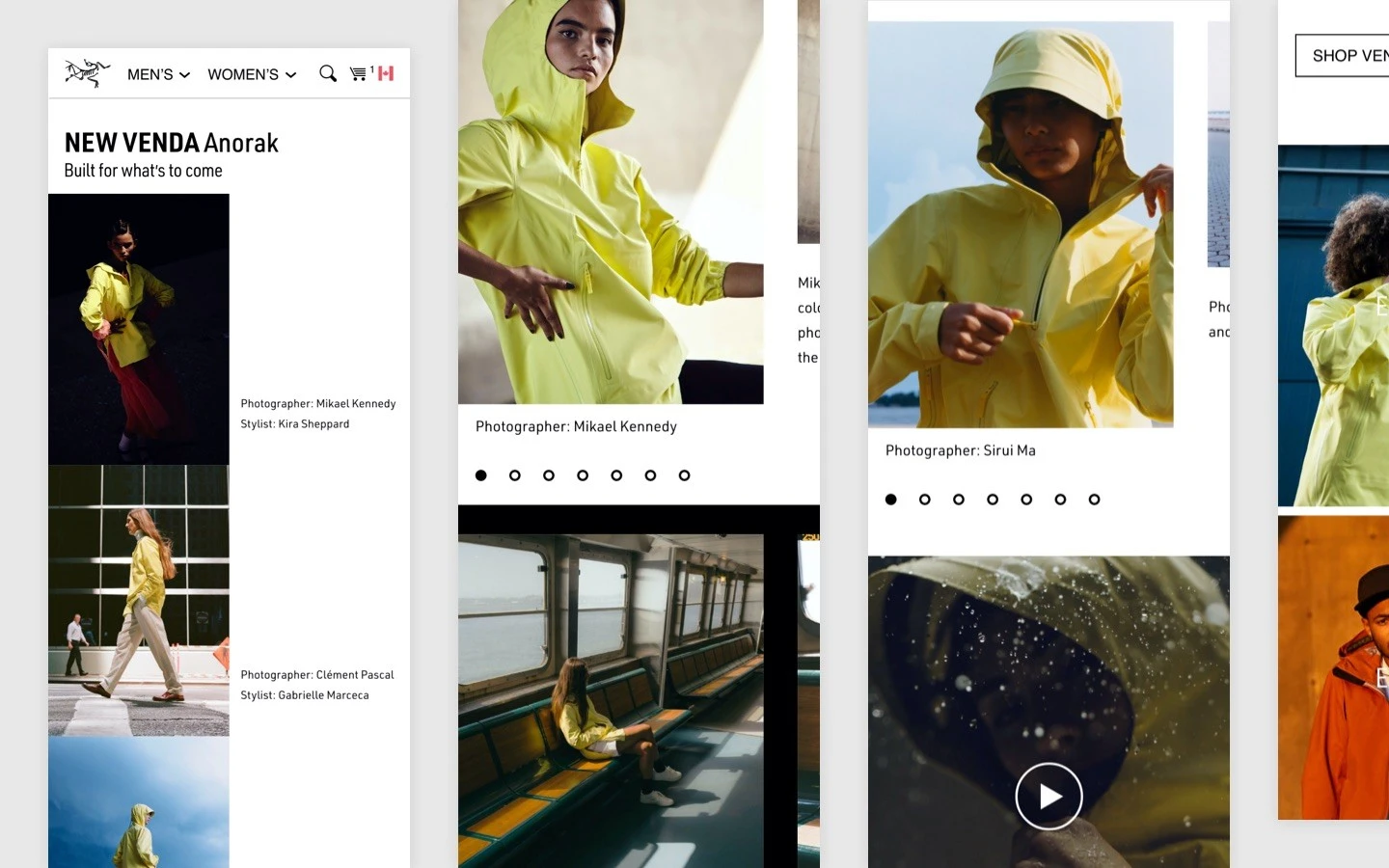Select sixth carousel dot under Mikael Kennedy caption

point(650,475)
